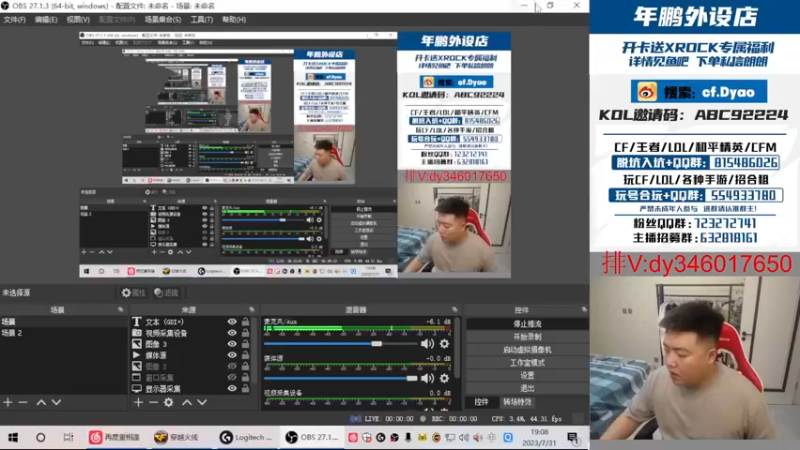The width and height of the screenshot is (800, 450).
Task: Pop out the 控件 dock panel
Action: coord(584,310)
